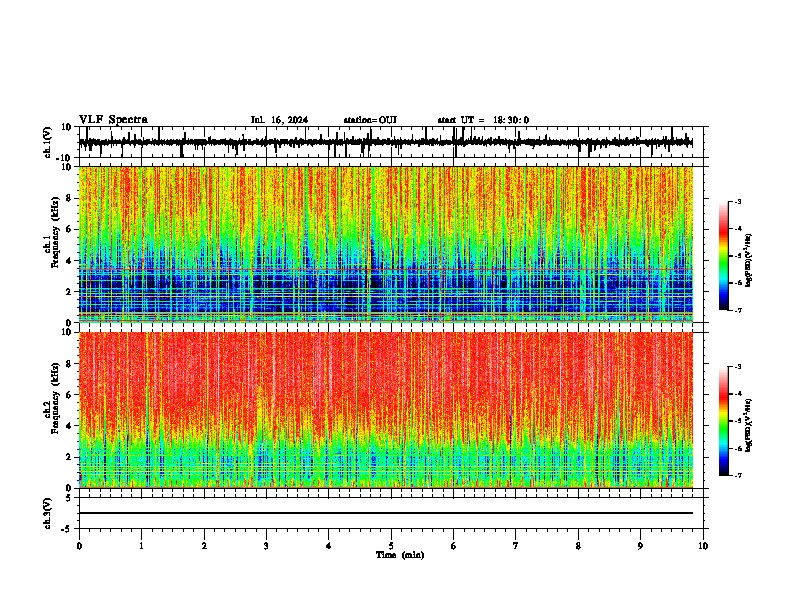Screen dimensions: 792x612
Task: Click the ch.1 colorbar 'log(PSD)' label
Action: coord(748,261)
